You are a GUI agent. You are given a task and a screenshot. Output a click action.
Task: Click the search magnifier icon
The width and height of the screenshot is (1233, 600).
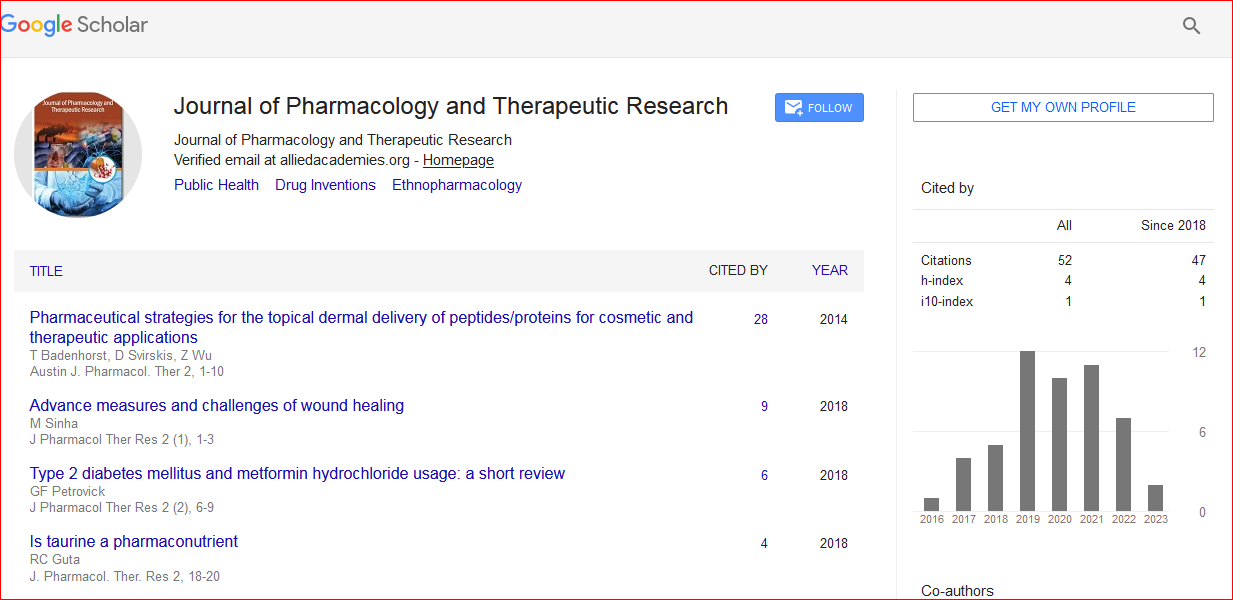pyautogui.click(x=1191, y=26)
